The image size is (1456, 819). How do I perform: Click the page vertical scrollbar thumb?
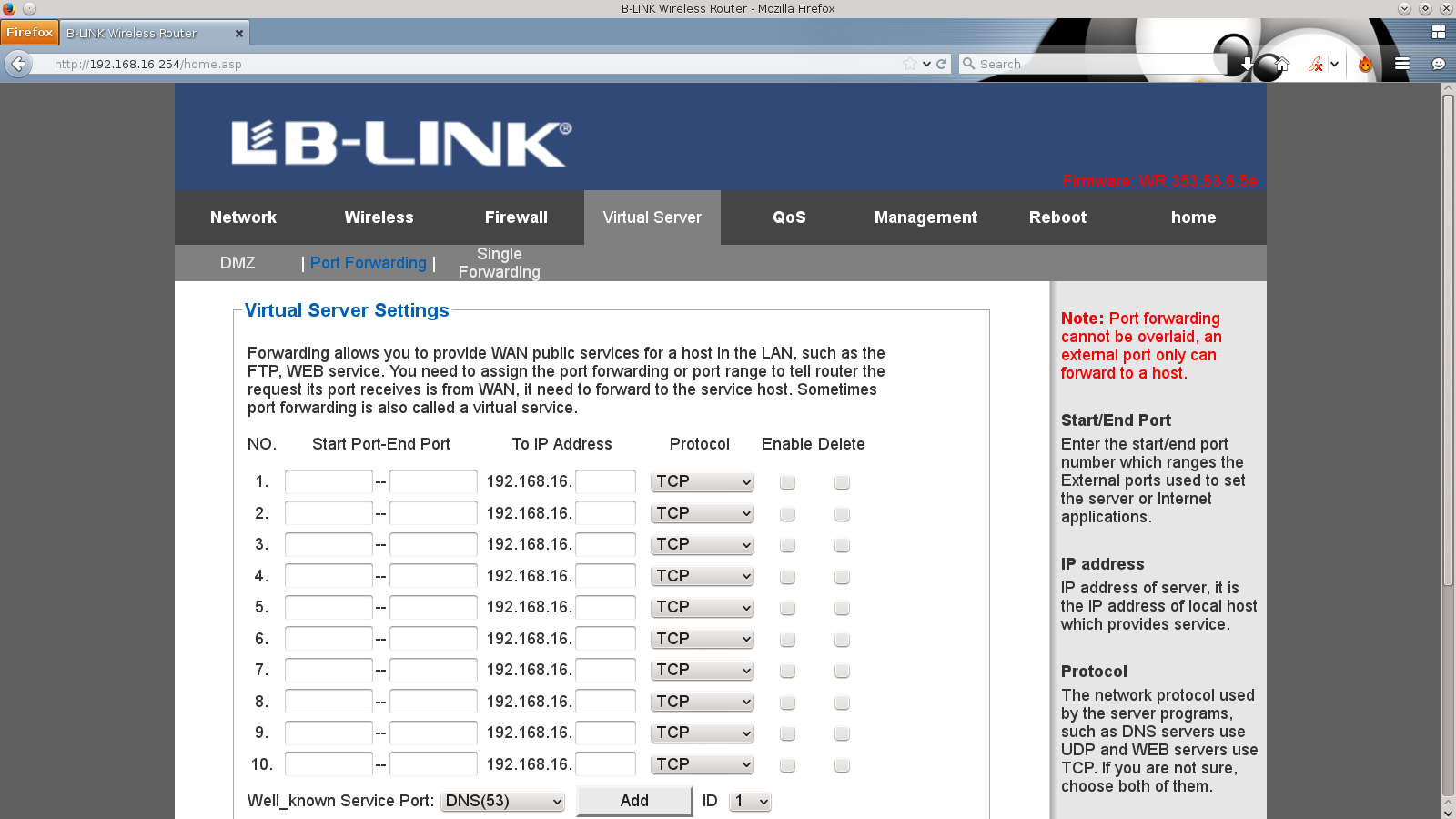coord(1448,341)
